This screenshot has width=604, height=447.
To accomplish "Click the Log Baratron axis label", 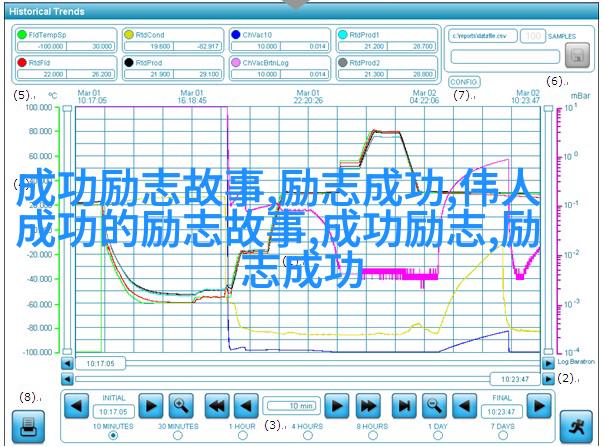I will coord(576,362).
